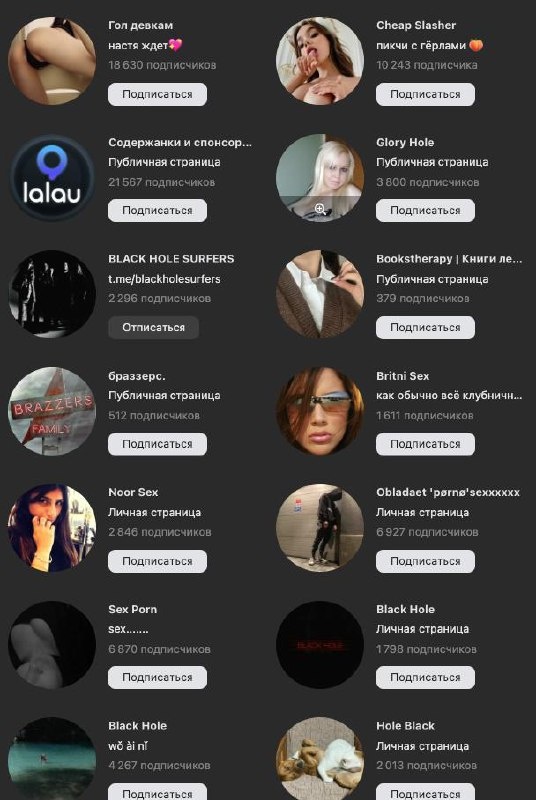Screen dimensions: 536x800
Task: Subscribe to Bookstherapy page
Action: point(425,328)
